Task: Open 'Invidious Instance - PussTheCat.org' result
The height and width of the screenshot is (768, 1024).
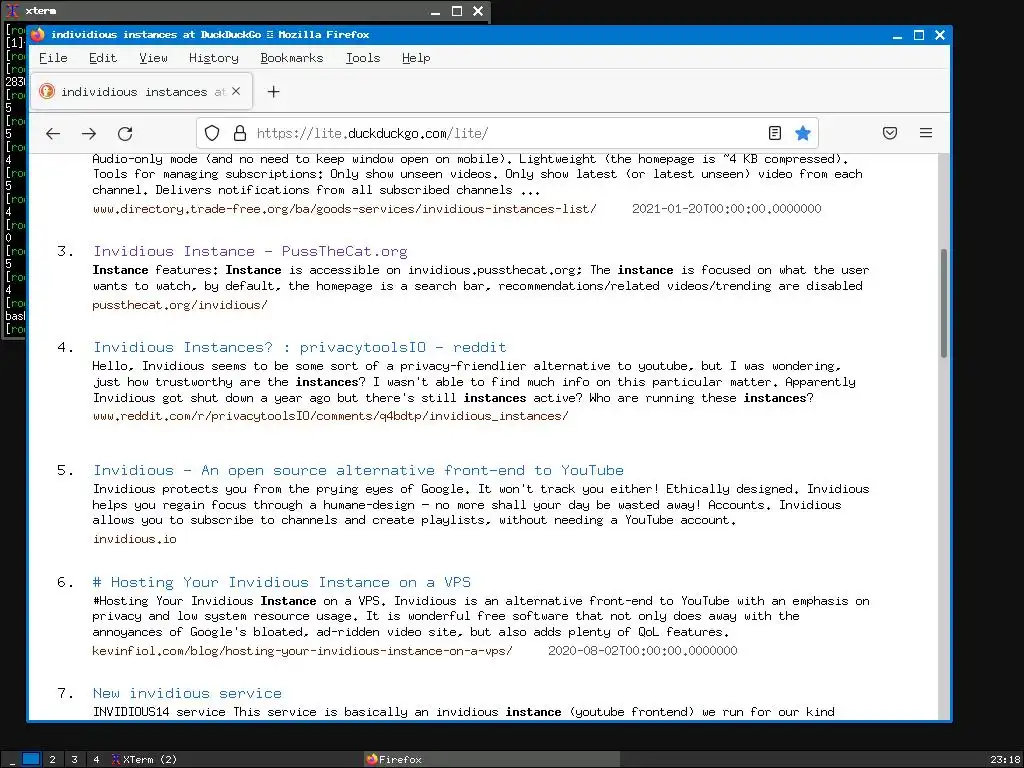Action: point(250,251)
